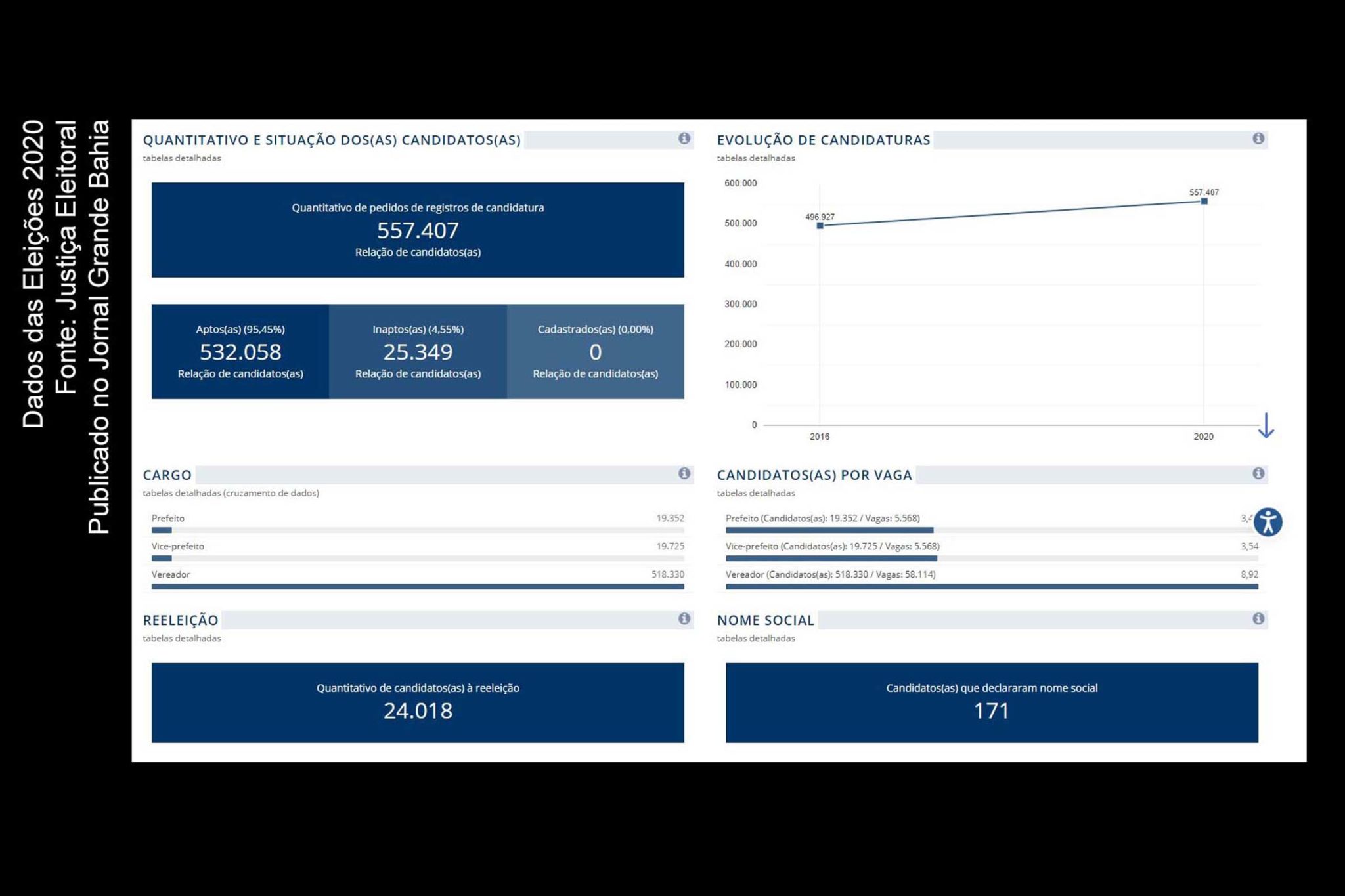Click Relação de candidatos(as) under 557.407
1345x896 pixels.
pyautogui.click(x=418, y=252)
